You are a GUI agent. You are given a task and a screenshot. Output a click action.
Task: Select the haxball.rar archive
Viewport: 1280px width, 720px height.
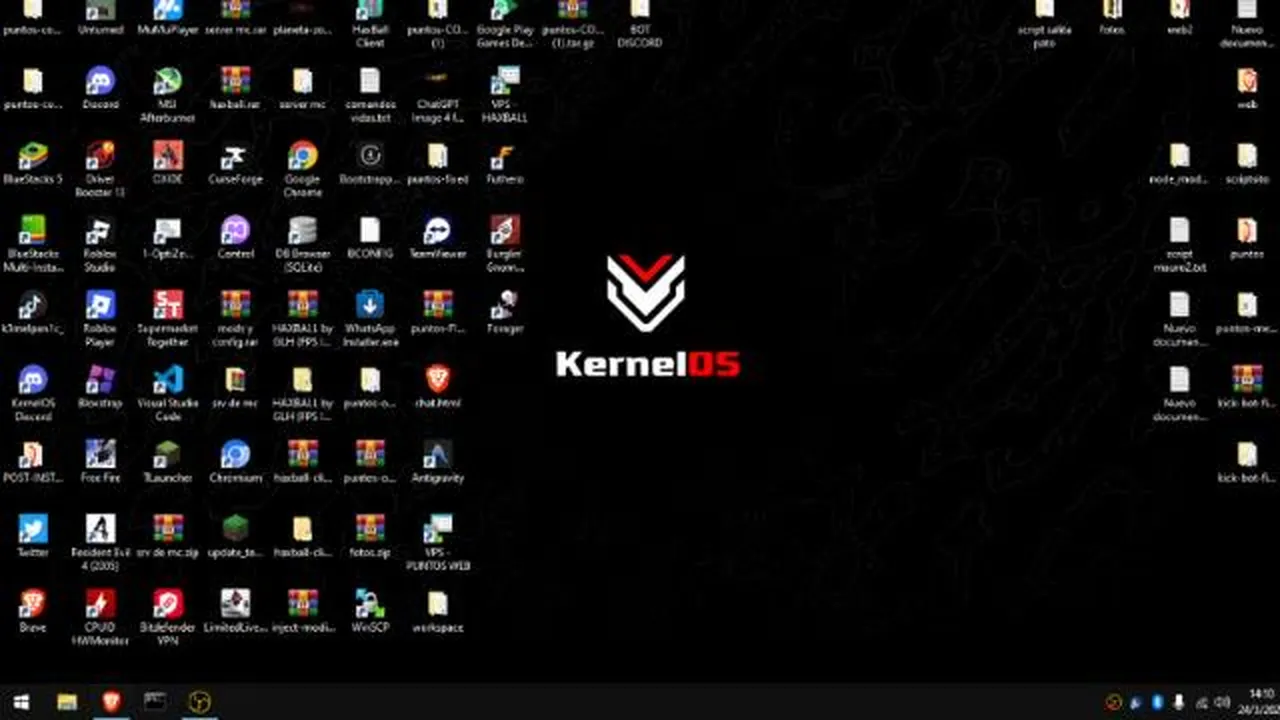click(x=235, y=88)
